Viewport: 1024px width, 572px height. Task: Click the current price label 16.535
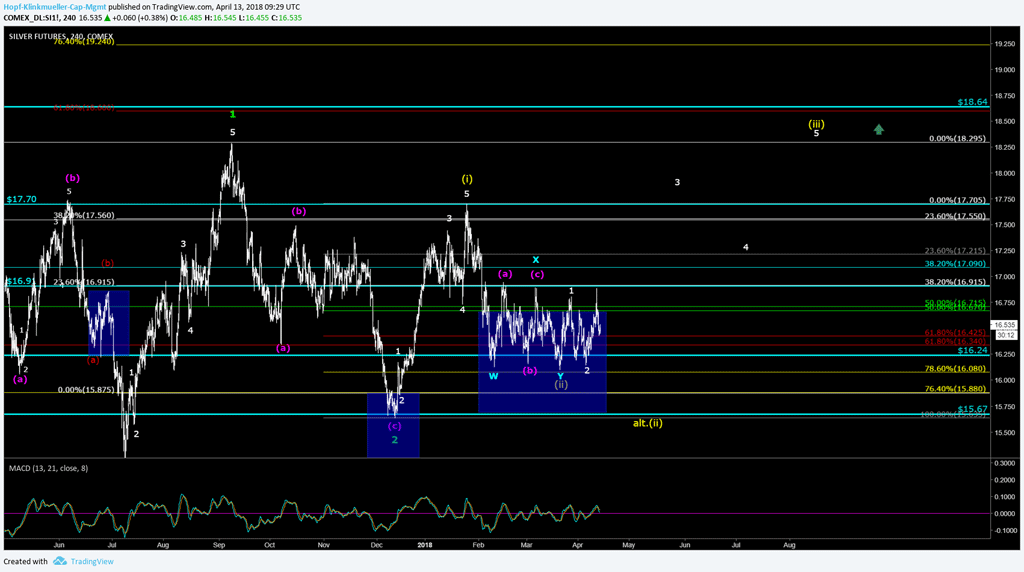[1003, 325]
